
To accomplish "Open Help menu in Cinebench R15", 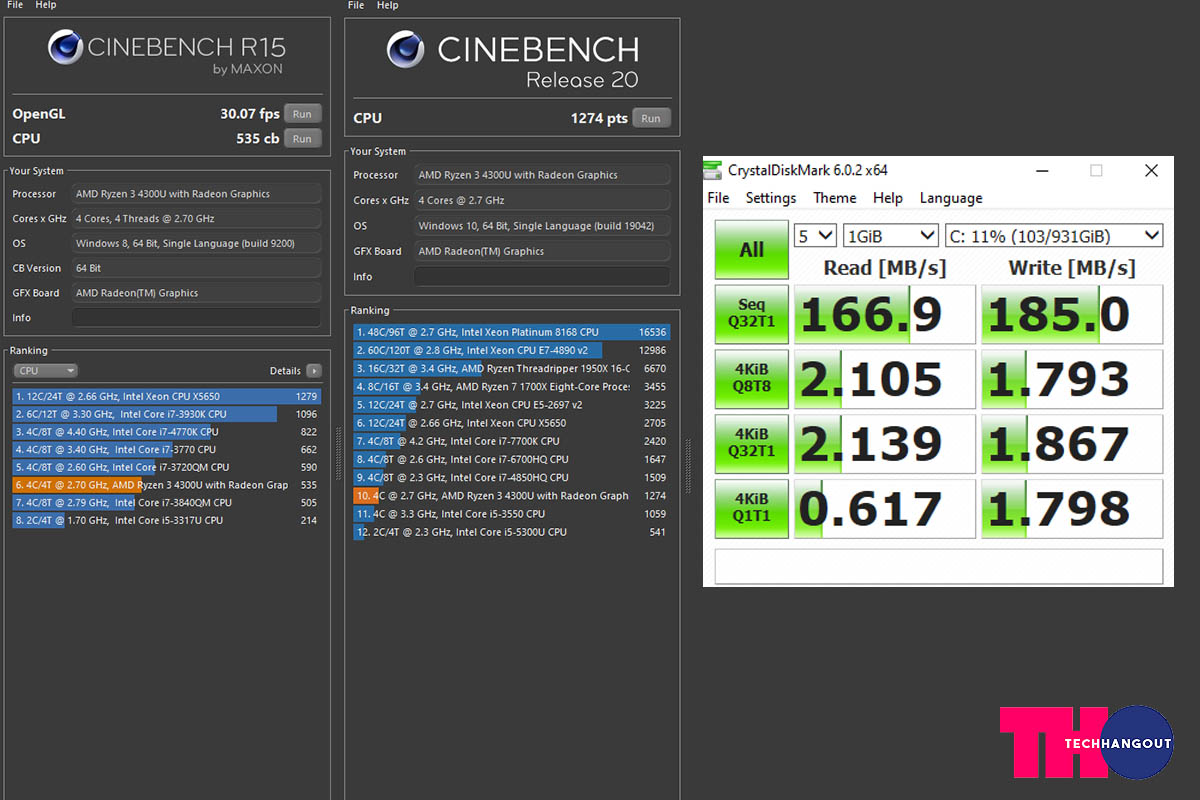I will click(x=46, y=5).
